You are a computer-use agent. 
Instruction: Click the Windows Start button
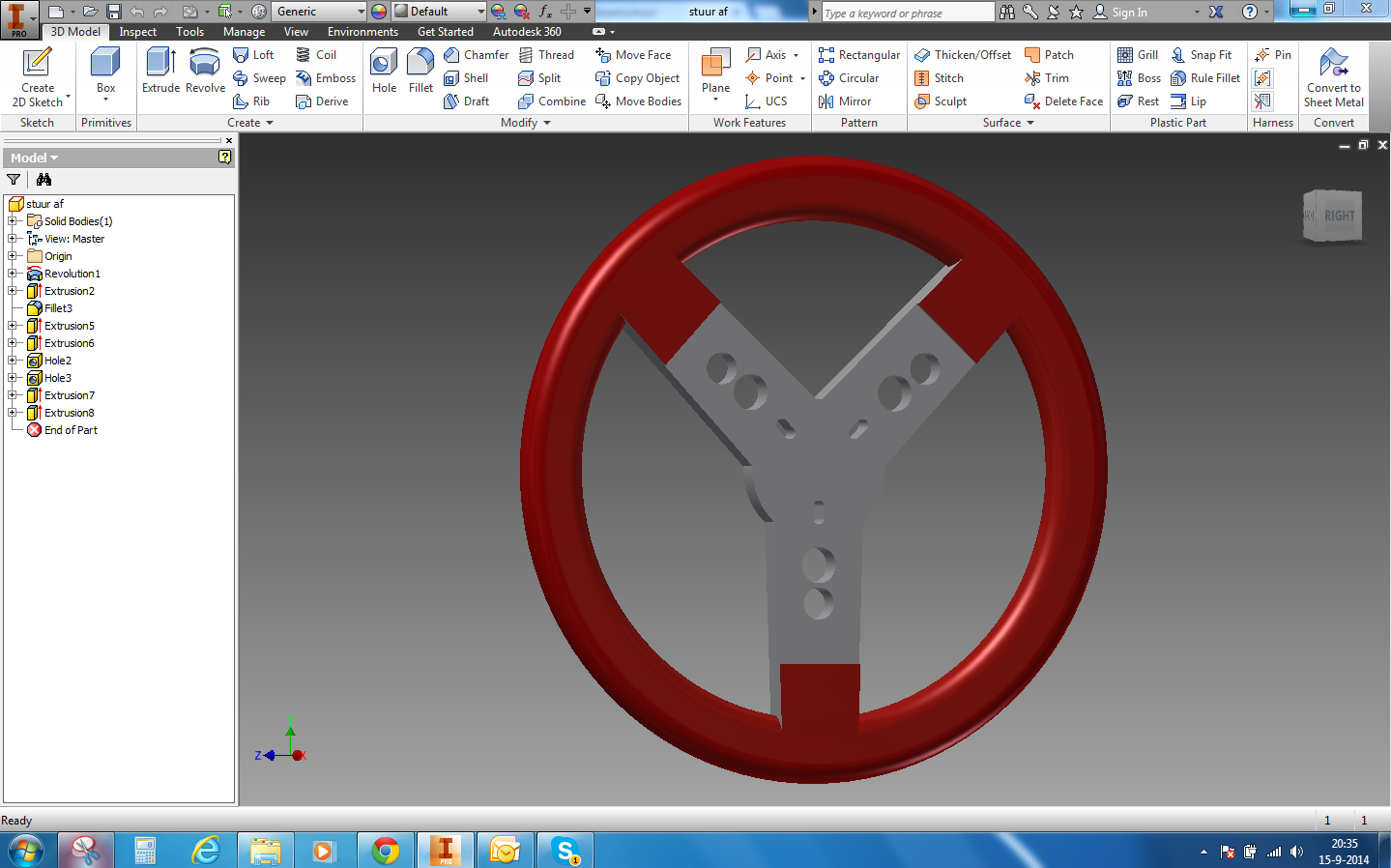coord(26,851)
